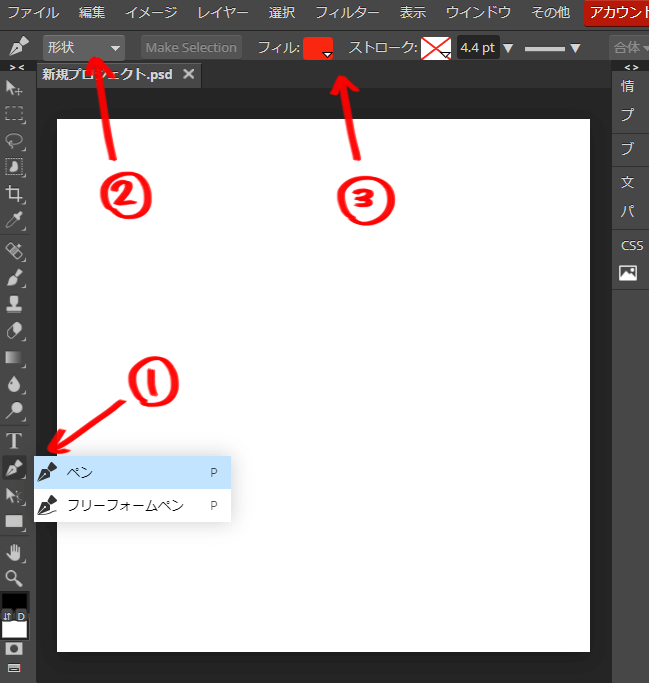Image resolution: width=649 pixels, height=683 pixels.
Task: Open the 文 character panel
Action: click(628, 182)
